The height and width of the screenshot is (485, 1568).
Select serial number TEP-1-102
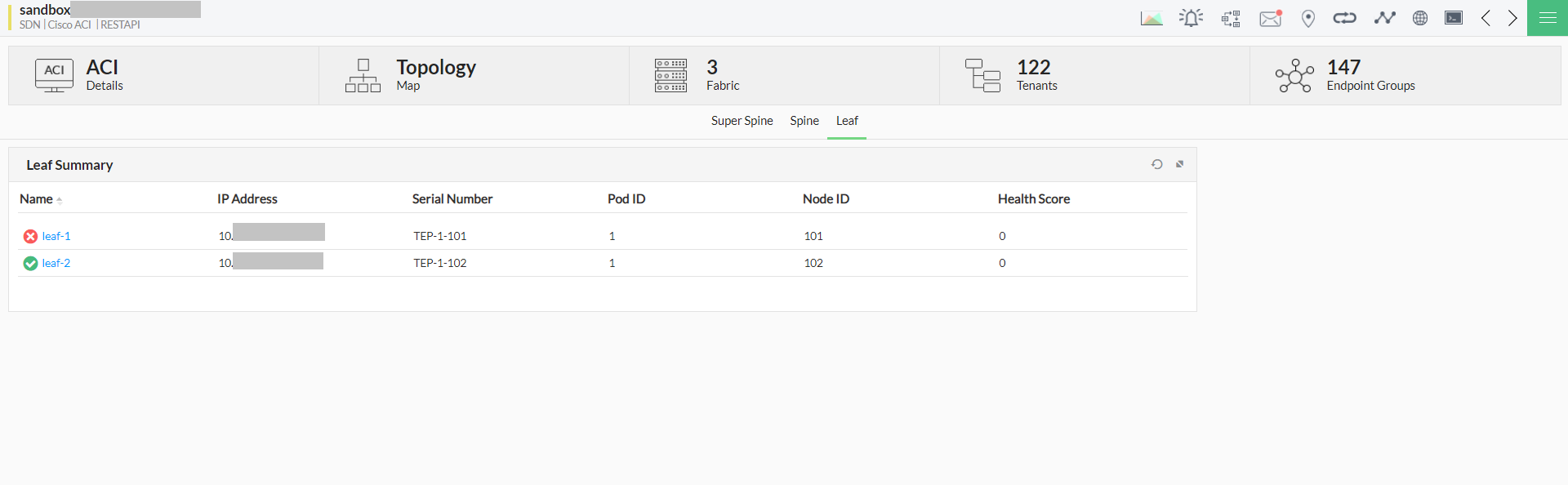440,263
